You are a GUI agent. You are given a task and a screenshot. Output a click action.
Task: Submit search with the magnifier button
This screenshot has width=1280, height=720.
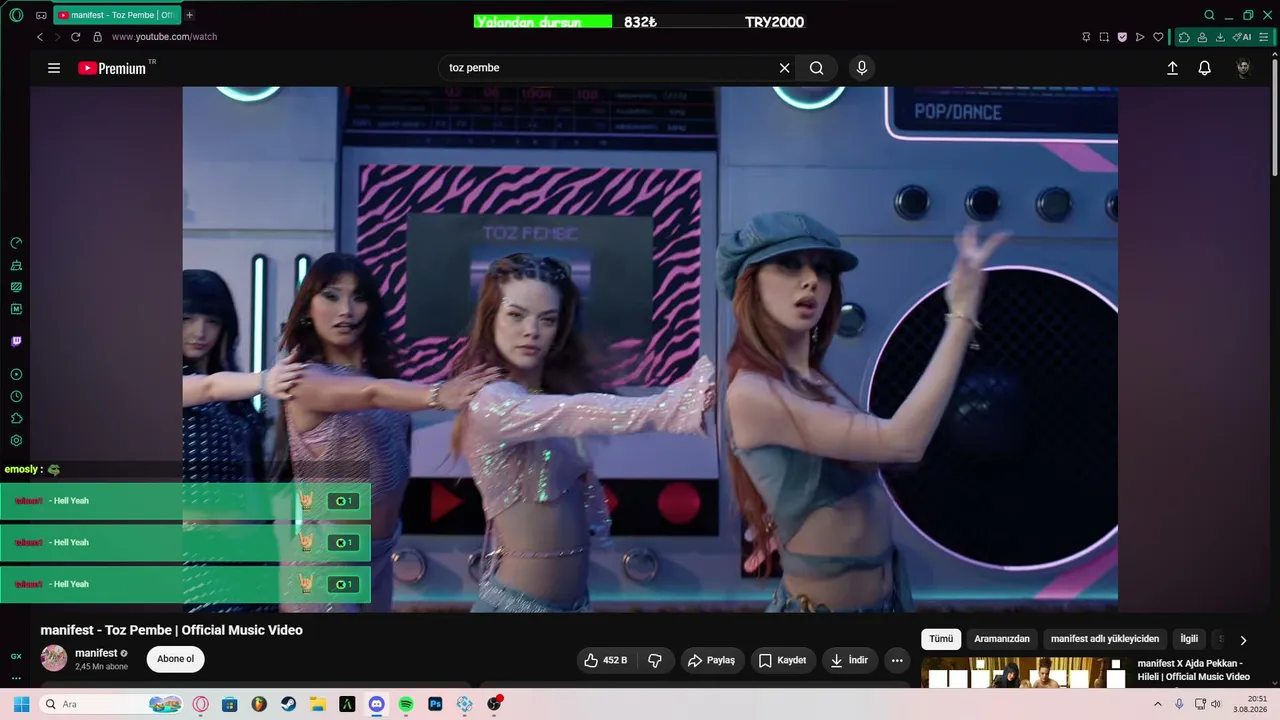point(817,68)
